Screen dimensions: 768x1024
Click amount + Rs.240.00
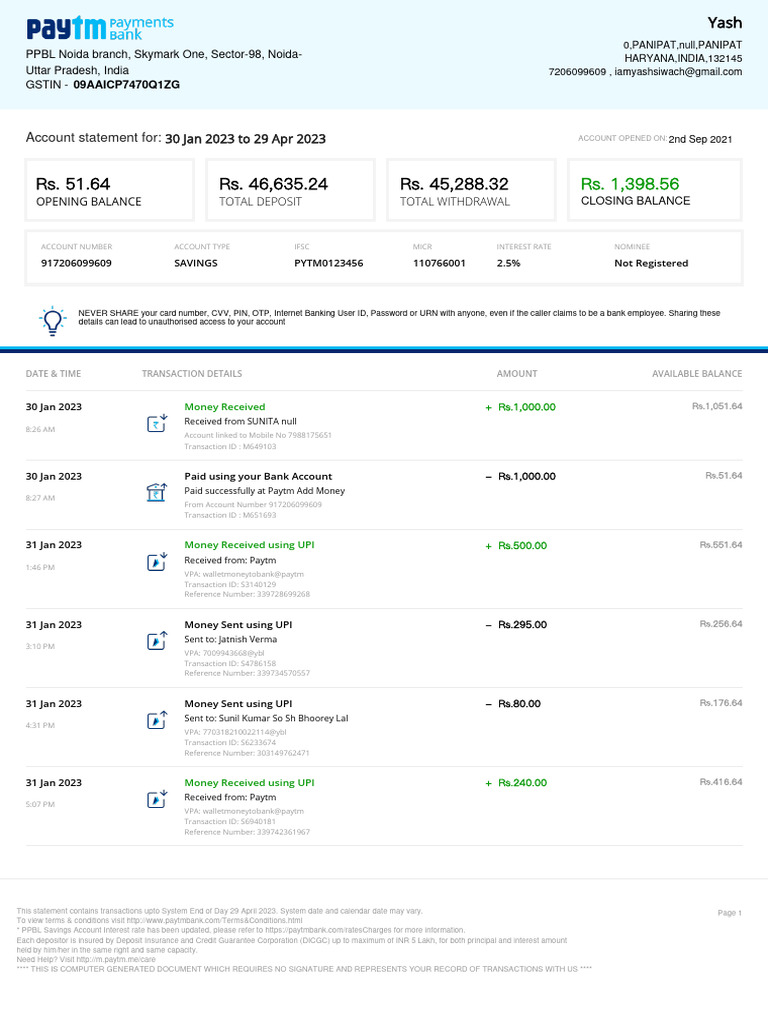click(516, 783)
